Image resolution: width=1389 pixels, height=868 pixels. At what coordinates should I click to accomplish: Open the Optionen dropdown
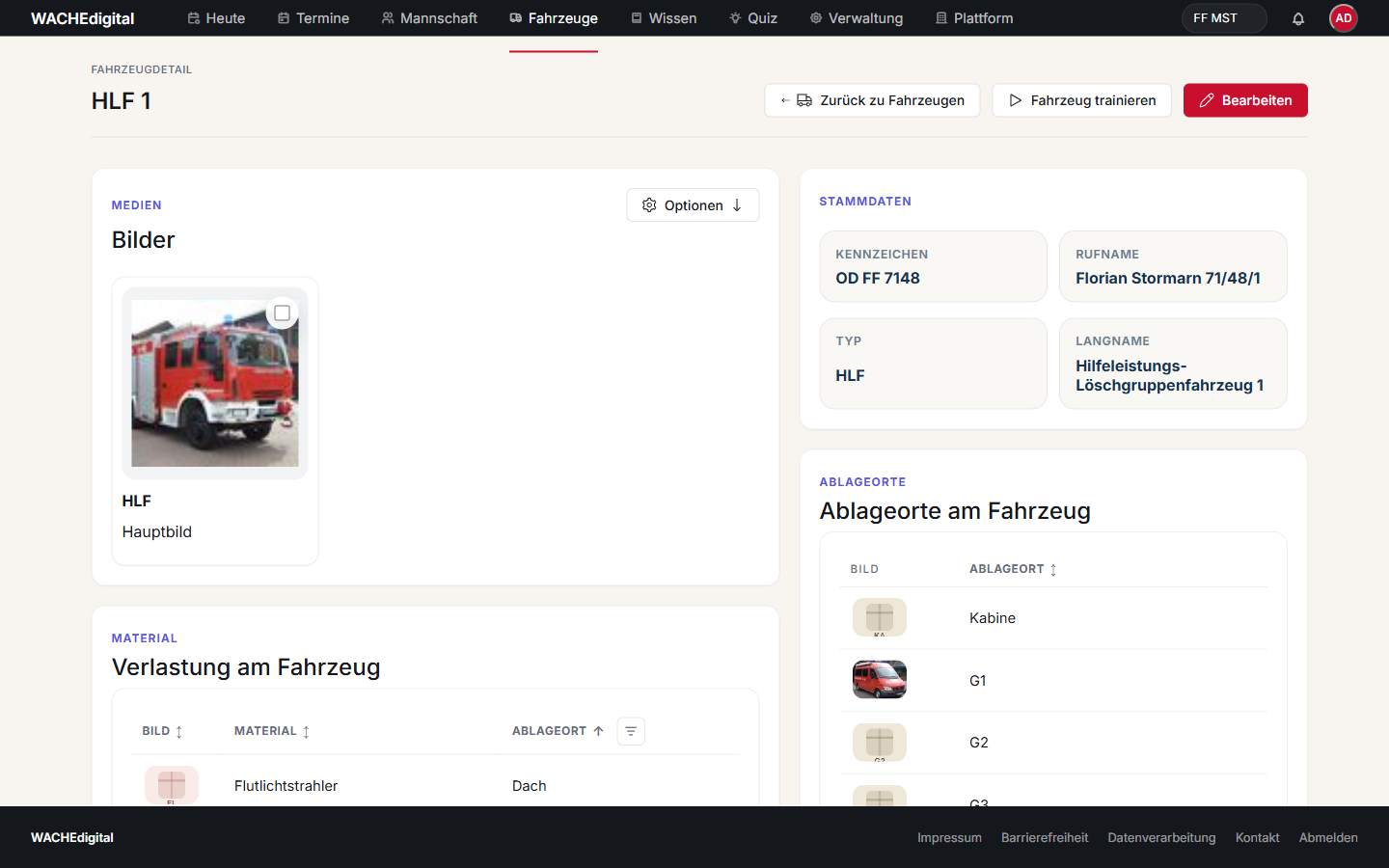click(x=693, y=205)
